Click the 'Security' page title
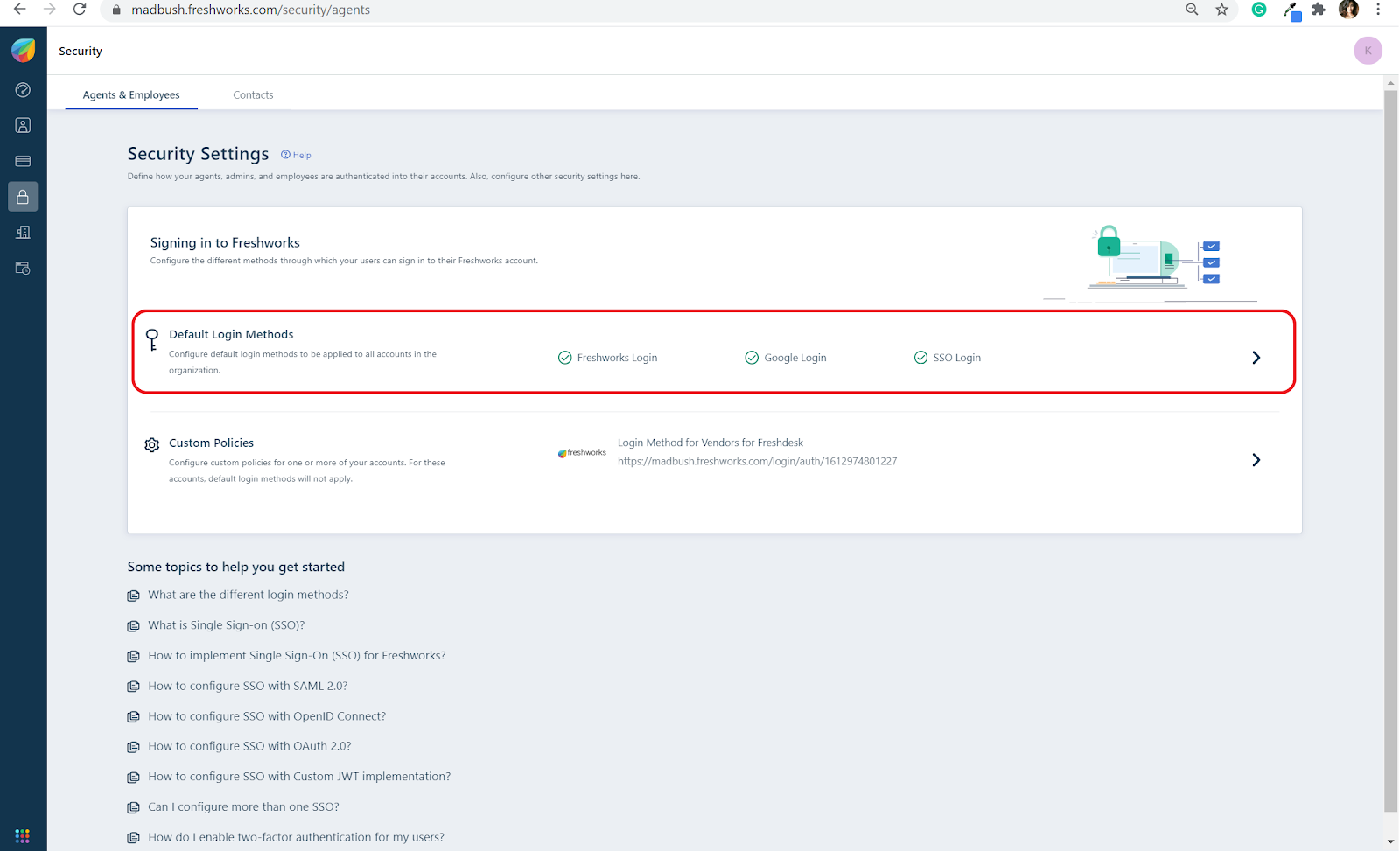This screenshot has height=851, width=1400. coord(80,52)
